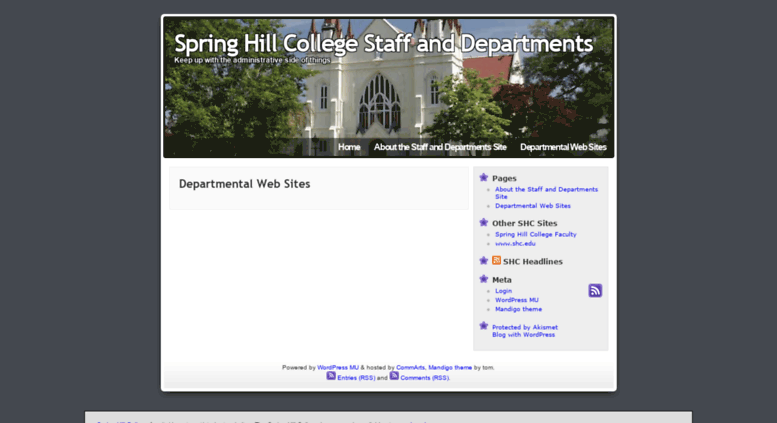Viewport: 777px width, 423px height.
Task: Click the purple RSS feed icon in Meta
Action: coord(595,290)
